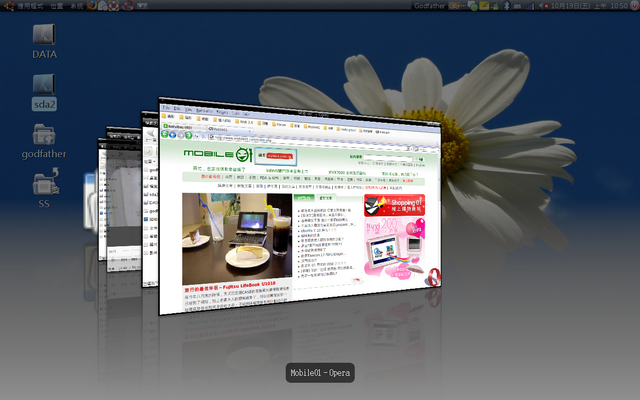
Task: Open the Edit menu in Opera
Action: pos(177,109)
